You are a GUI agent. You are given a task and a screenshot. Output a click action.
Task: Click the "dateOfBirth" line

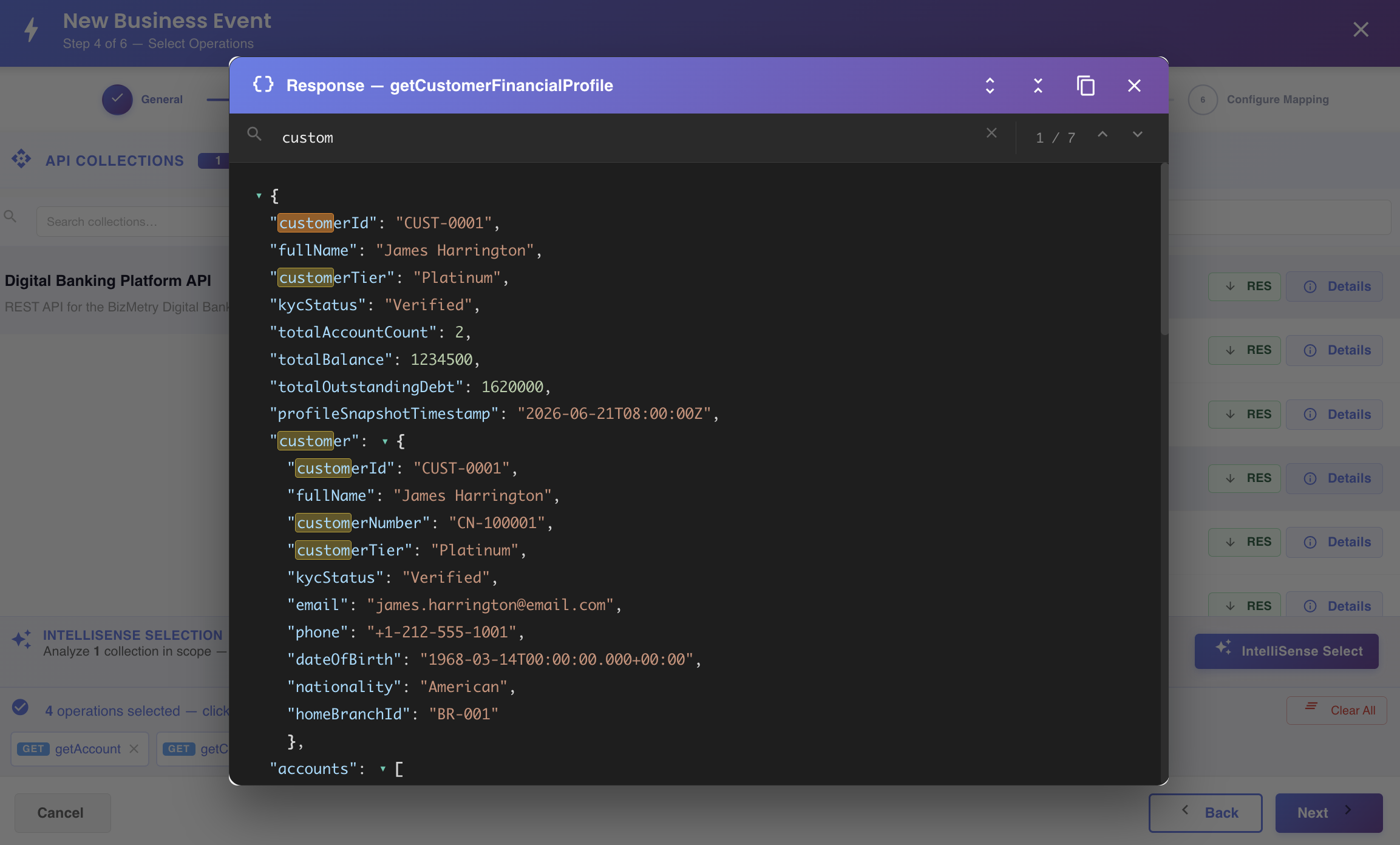494,660
